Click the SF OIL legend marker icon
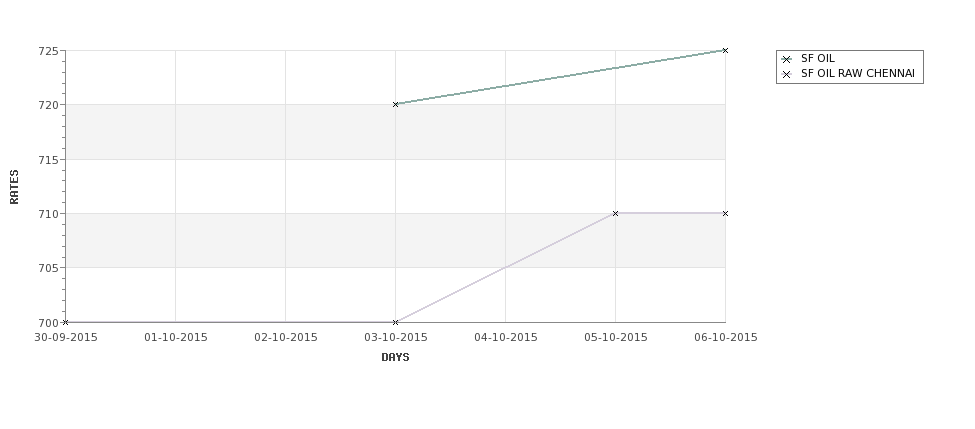 tap(787, 59)
